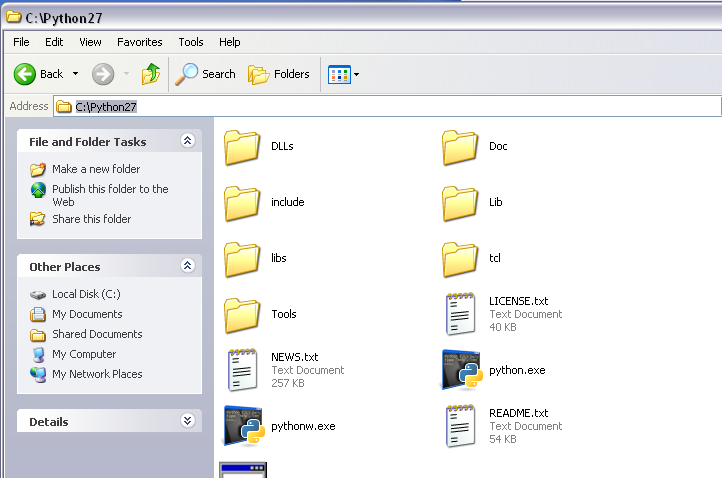Select the Tools folder icon
The width and height of the screenshot is (722, 478).
tap(242, 315)
